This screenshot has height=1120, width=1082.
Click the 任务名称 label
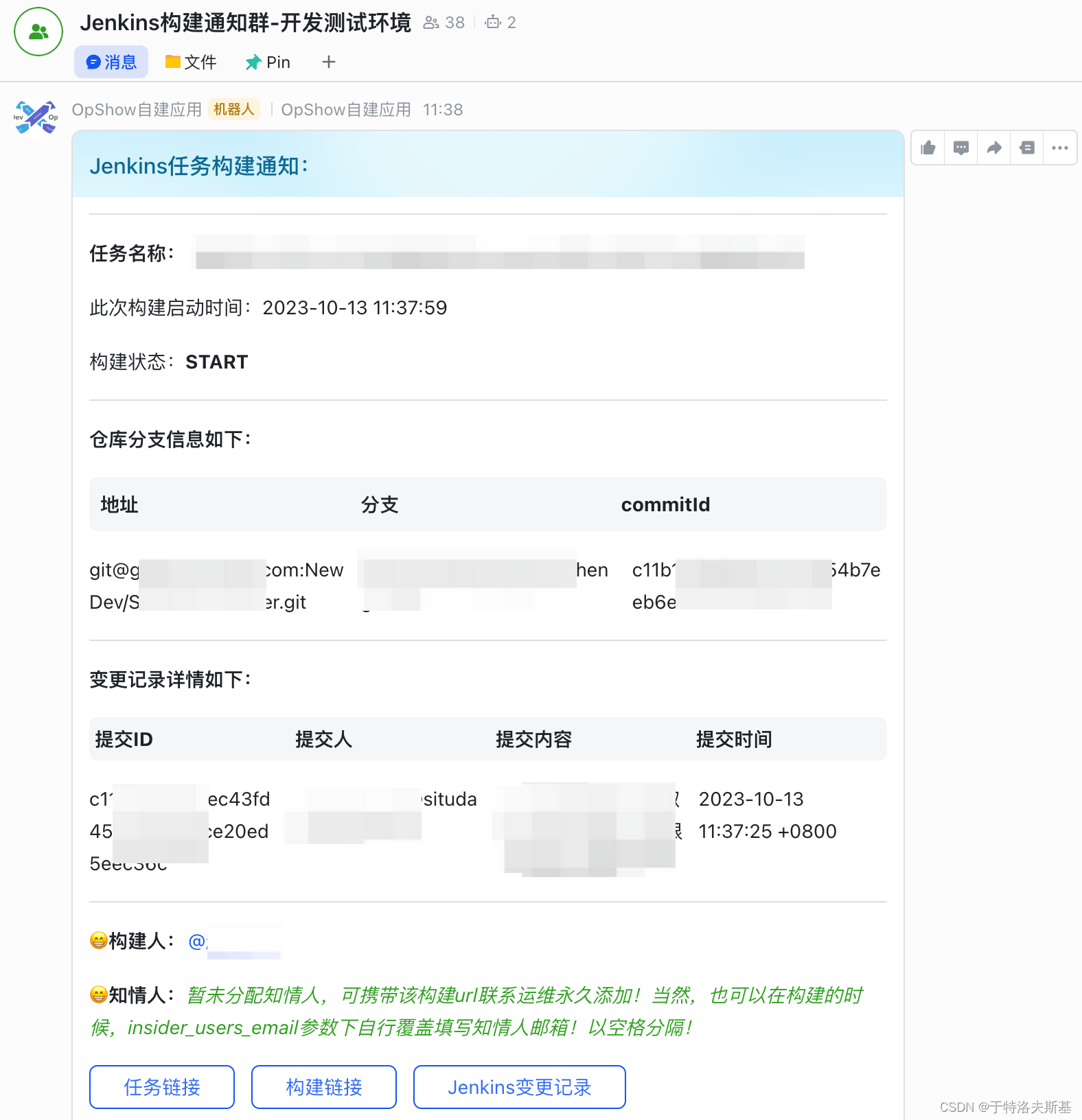point(132,253)
